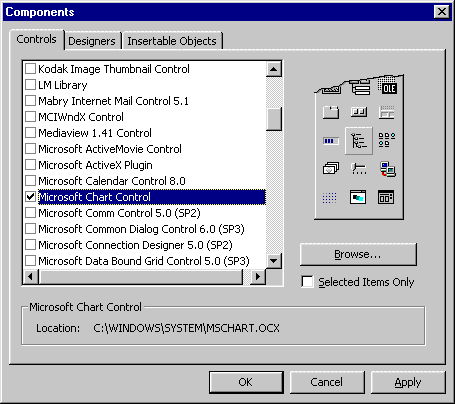Image resolution: width=455 pixels, height=404 pixels.
Task: Enable Selected Items Only checkbox
Action: pos(307,282)
